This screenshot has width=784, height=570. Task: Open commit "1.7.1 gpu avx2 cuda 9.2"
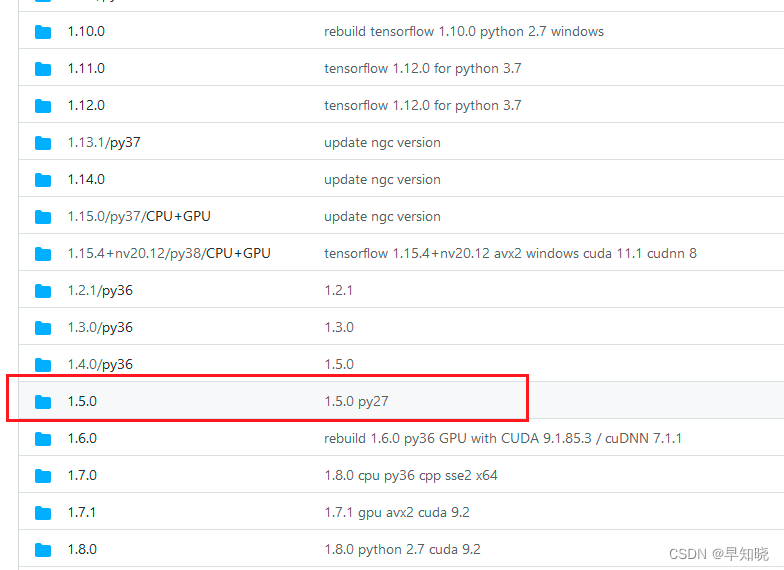397,513
